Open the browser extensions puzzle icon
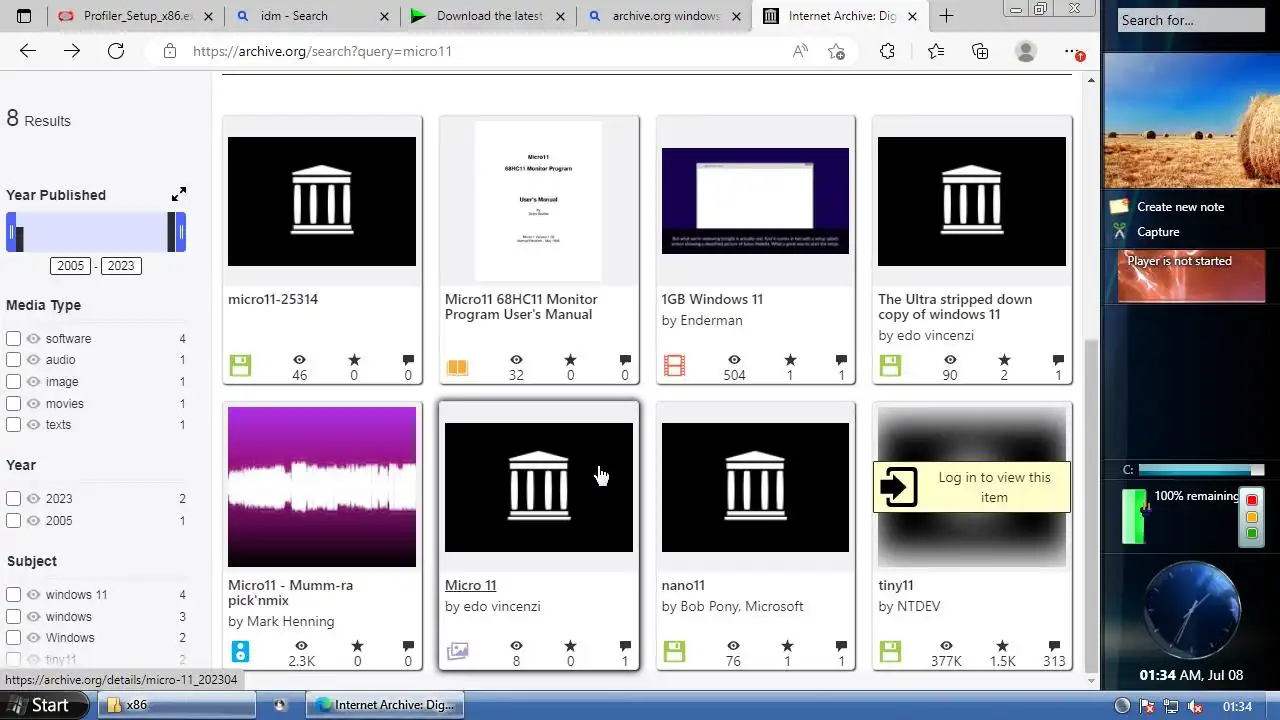 tap(887, 51)
